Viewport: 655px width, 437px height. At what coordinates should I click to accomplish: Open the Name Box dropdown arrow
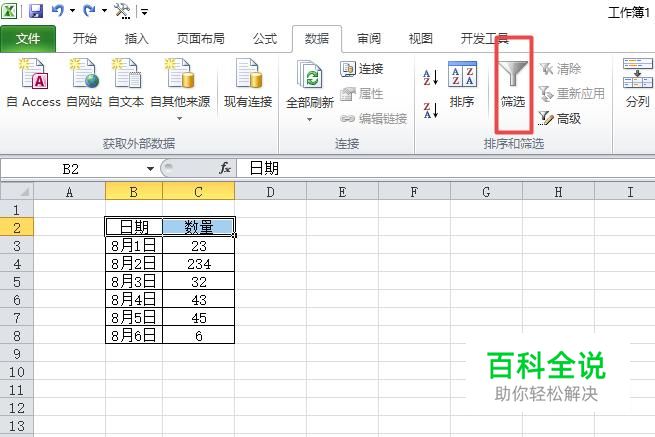[150, 169]
